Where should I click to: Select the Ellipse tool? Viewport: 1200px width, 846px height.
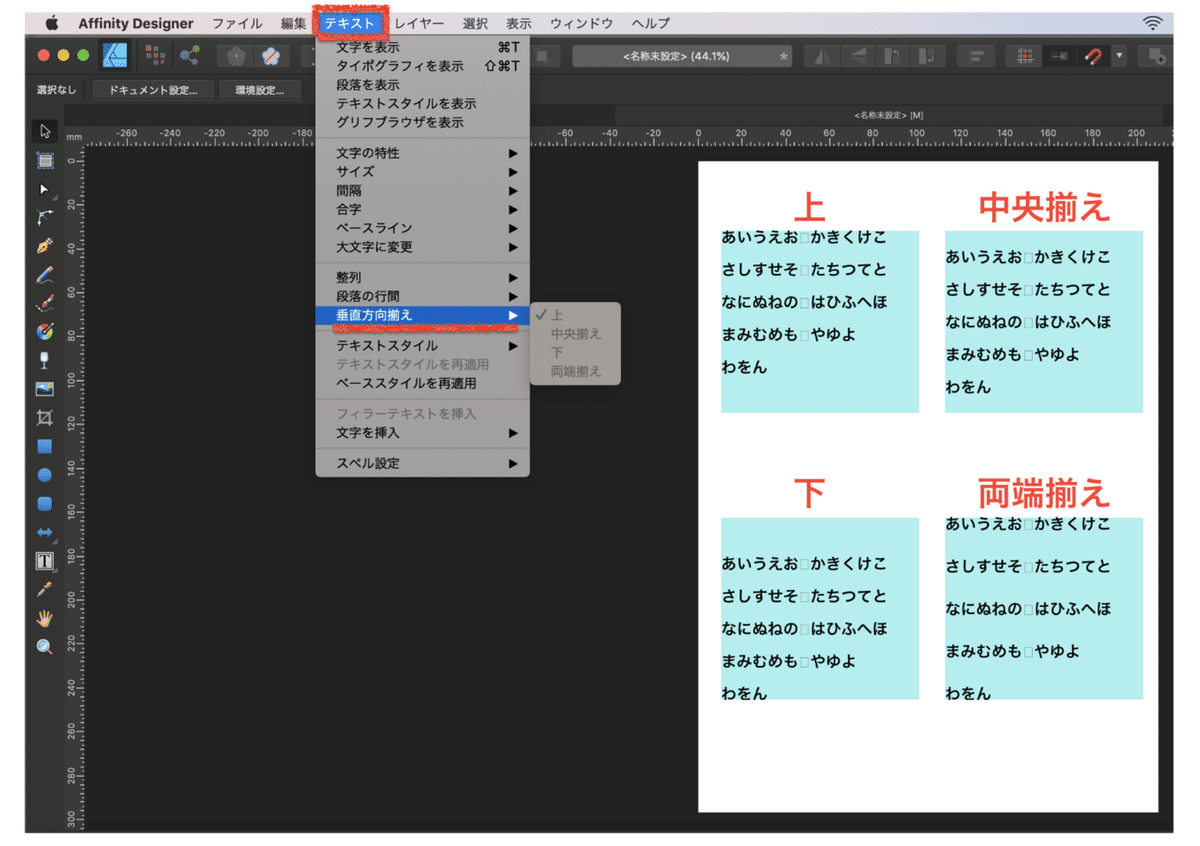coord(45,475)
